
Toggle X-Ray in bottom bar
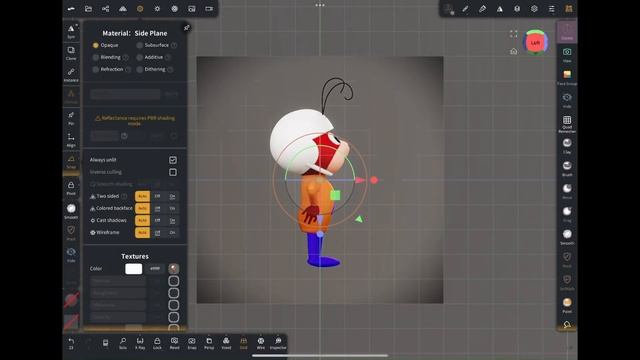[140, 343]
